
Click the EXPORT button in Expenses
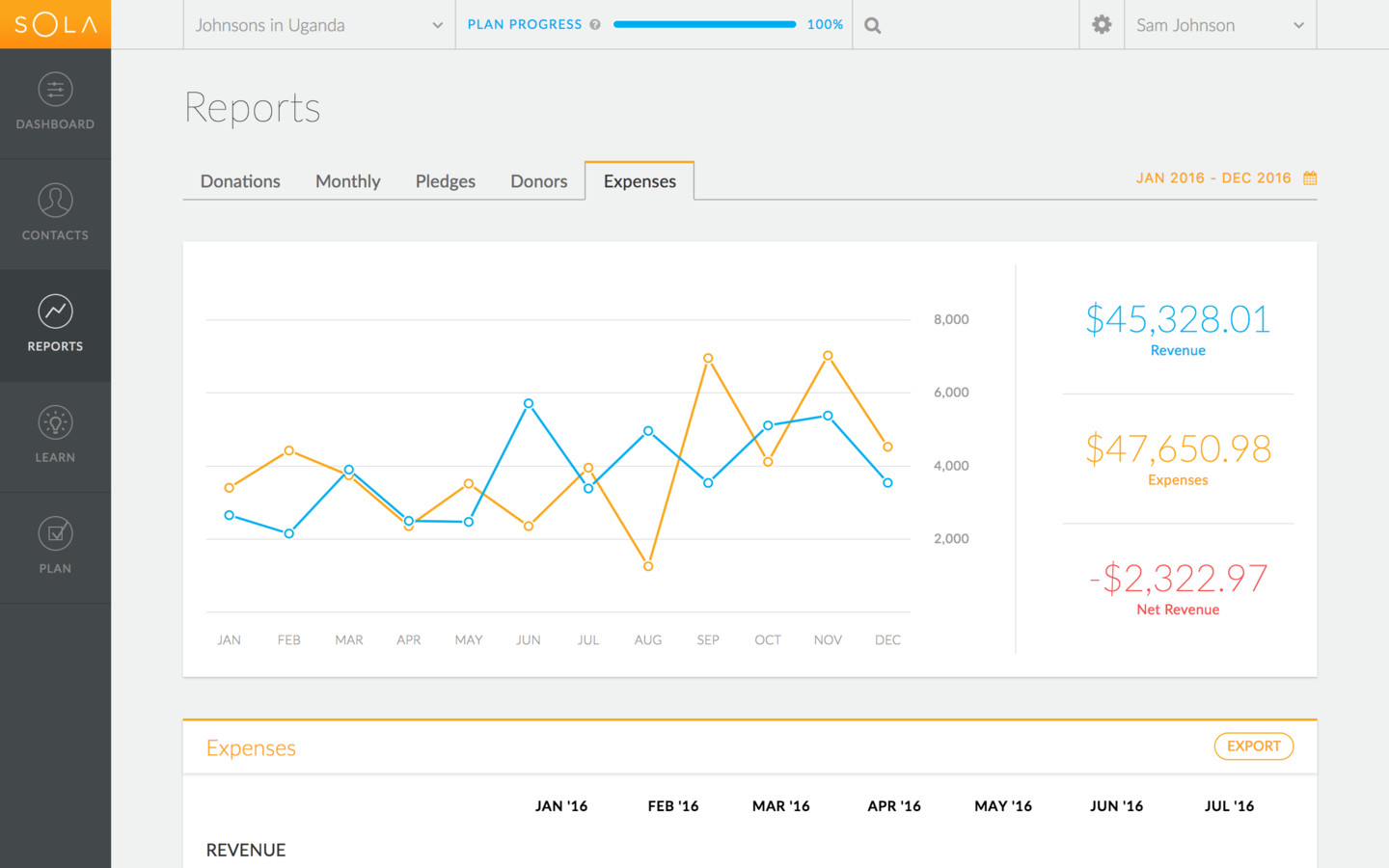[x=1253, y=746]
